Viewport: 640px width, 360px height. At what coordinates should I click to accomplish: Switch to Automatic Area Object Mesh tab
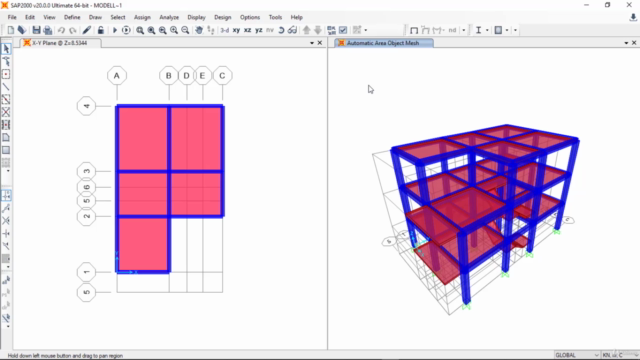[383, 43]
